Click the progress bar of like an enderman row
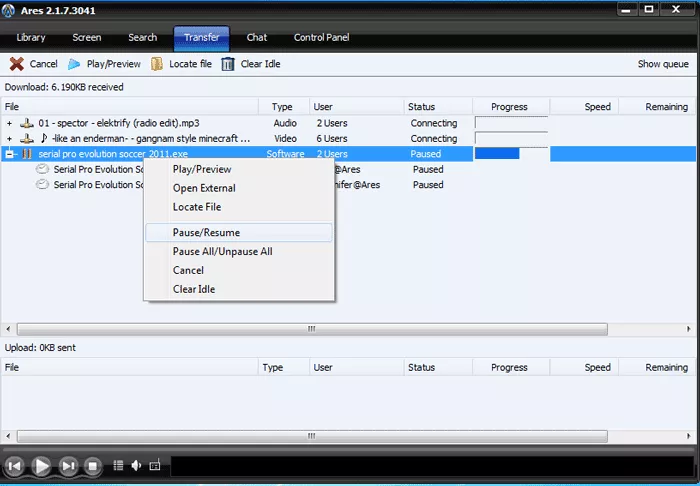 pyautogui.click(x=511, y=138)
